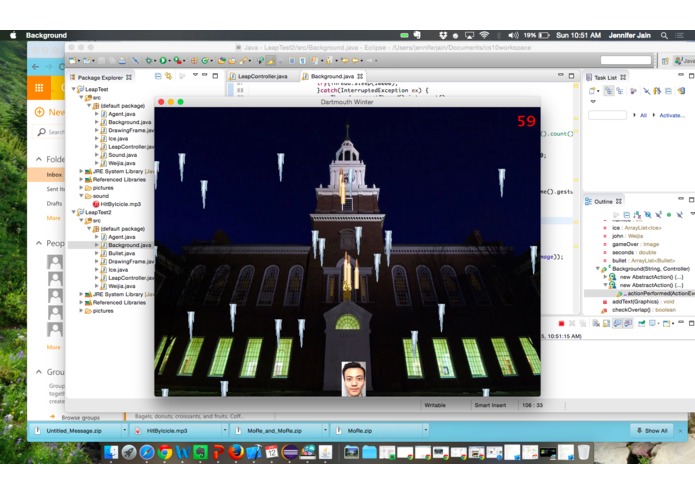Click the volume icon in menu bar
Image resolution: width=695 pixels, height=494 pixels.
[x=513, y=35]
